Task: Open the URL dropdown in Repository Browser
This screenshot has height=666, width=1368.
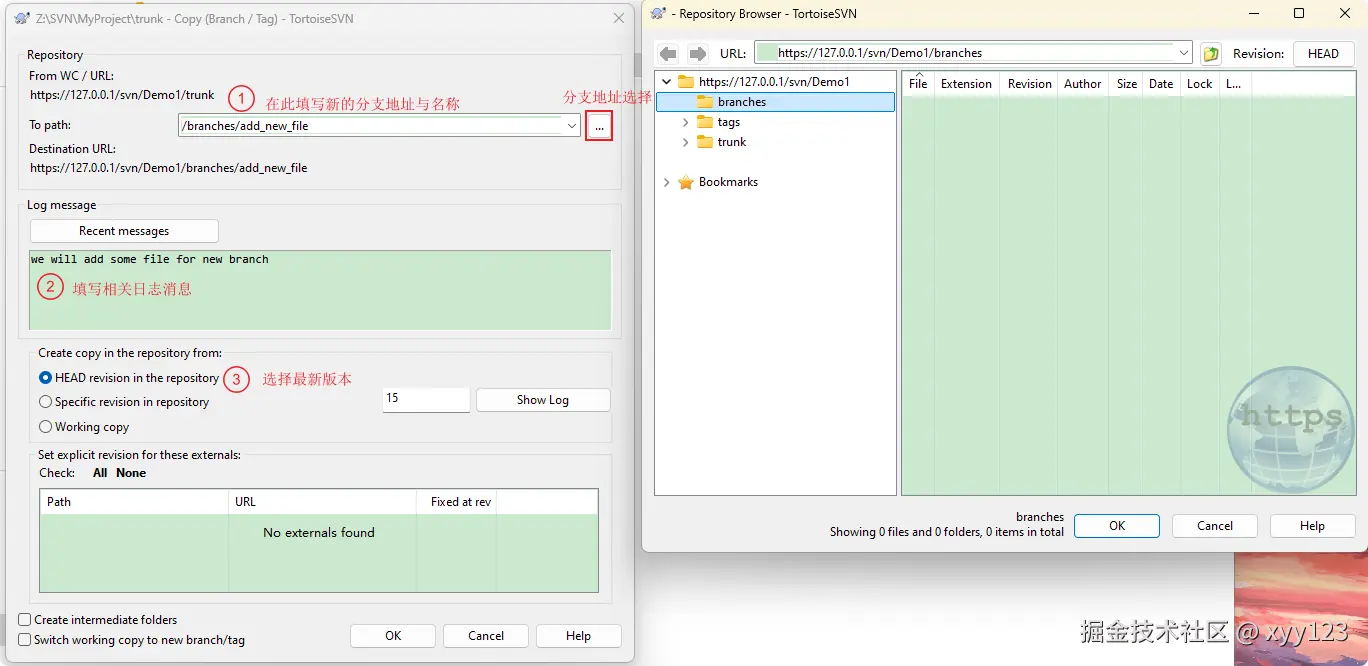Action: [1184, 54]
